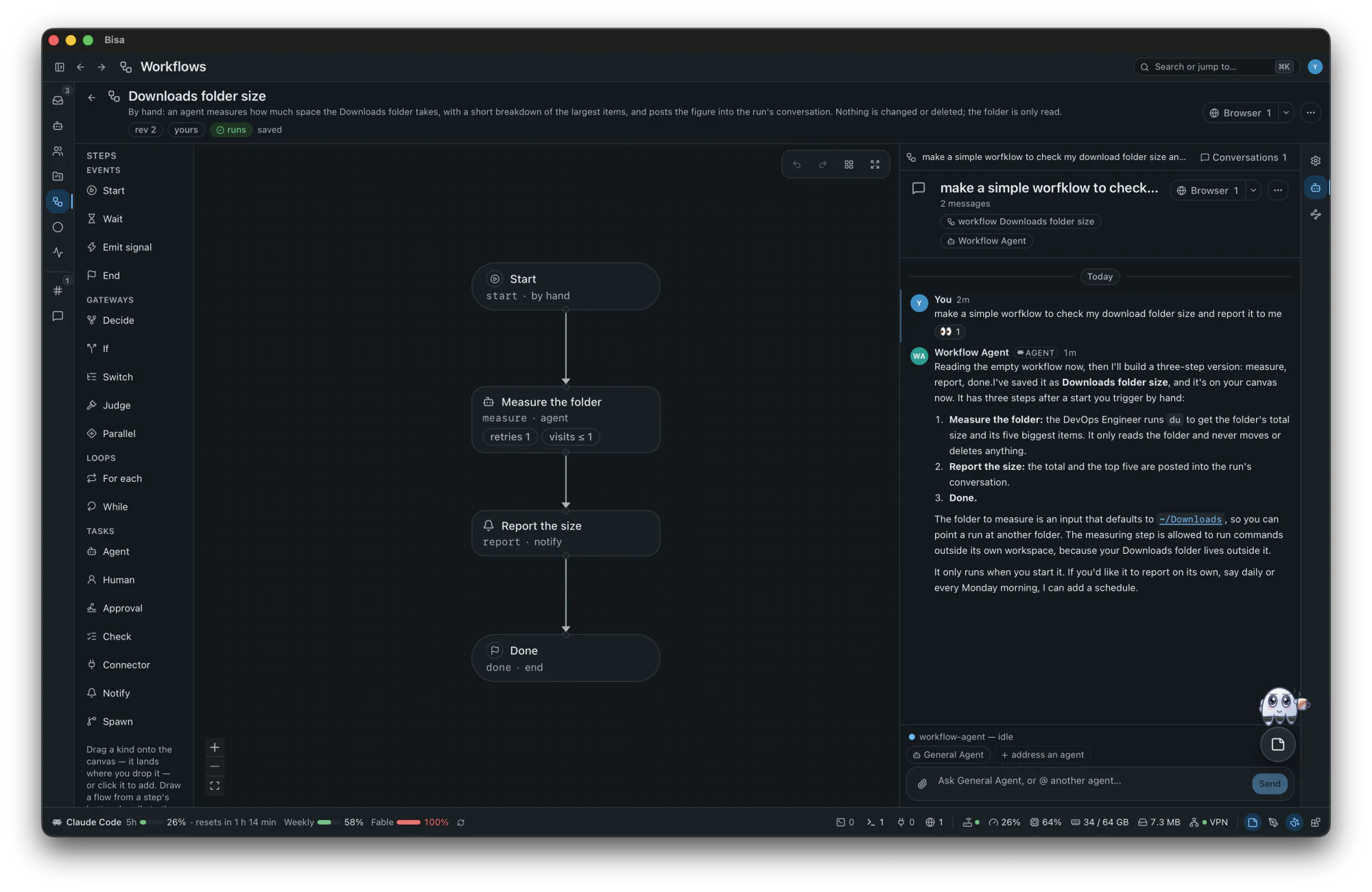Screen dimensions: 1372x892
Task: Toggle the pen tool icon in status bar
Action: pyautogui.click(x=1273, y=823)
